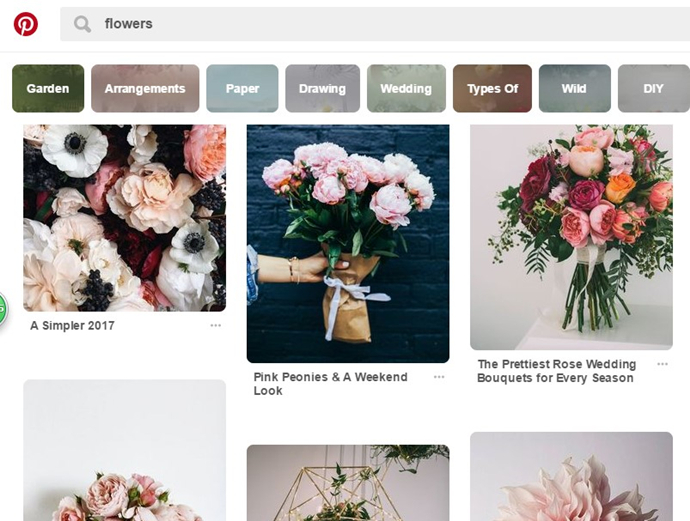
Task: Open the A Simpler 2017 pin title
Action: tap(72, 326)
